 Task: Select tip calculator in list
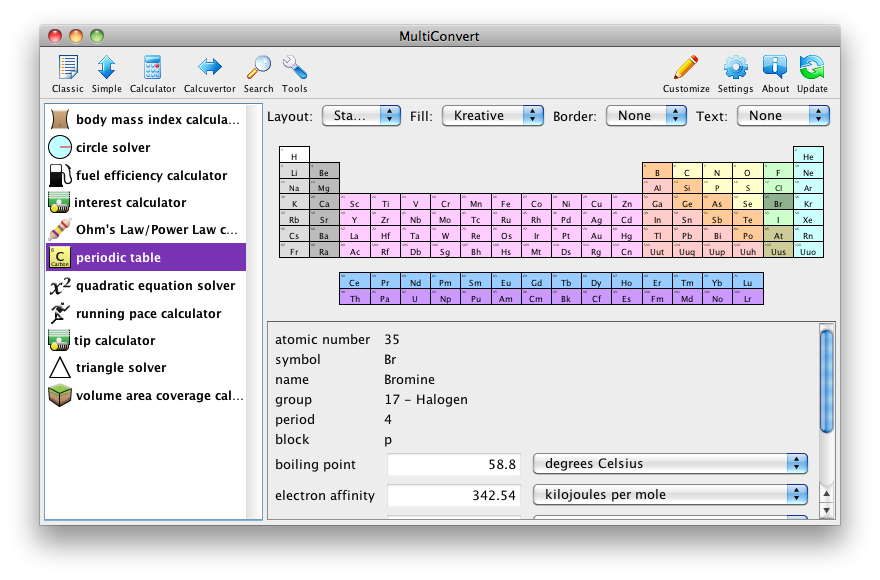146,340
